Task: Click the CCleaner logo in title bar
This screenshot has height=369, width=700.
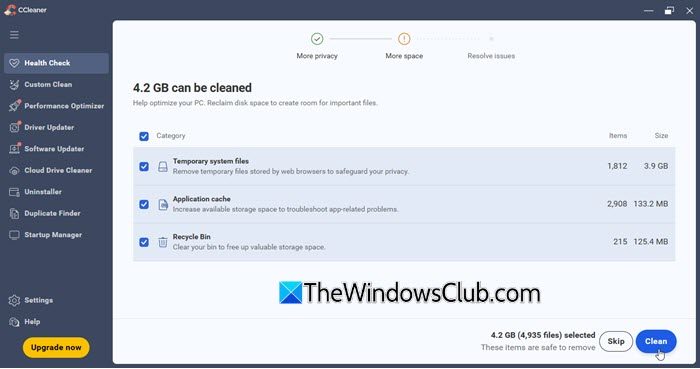Action: click(10, 10)
